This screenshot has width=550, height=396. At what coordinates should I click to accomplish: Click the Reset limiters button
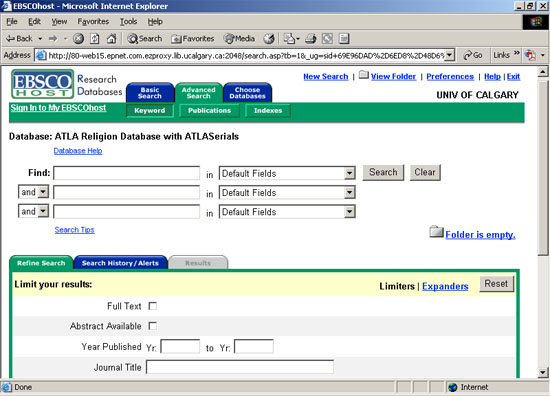(496, 283)
